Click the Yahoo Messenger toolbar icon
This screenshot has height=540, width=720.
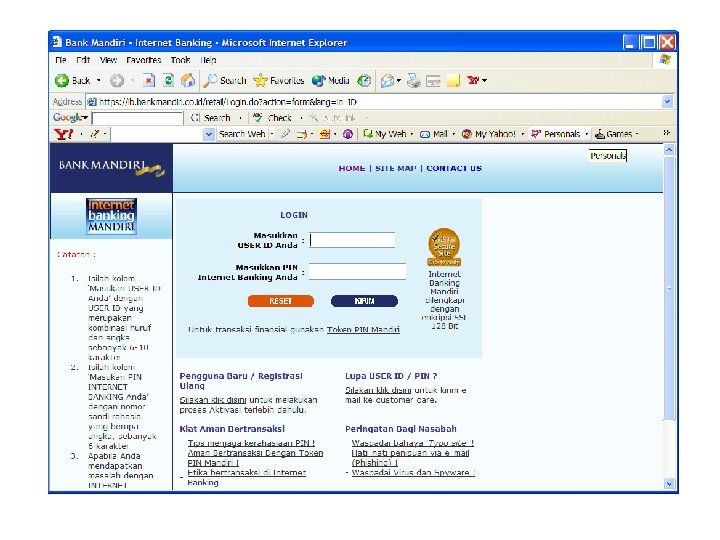[x=473, y=81]
